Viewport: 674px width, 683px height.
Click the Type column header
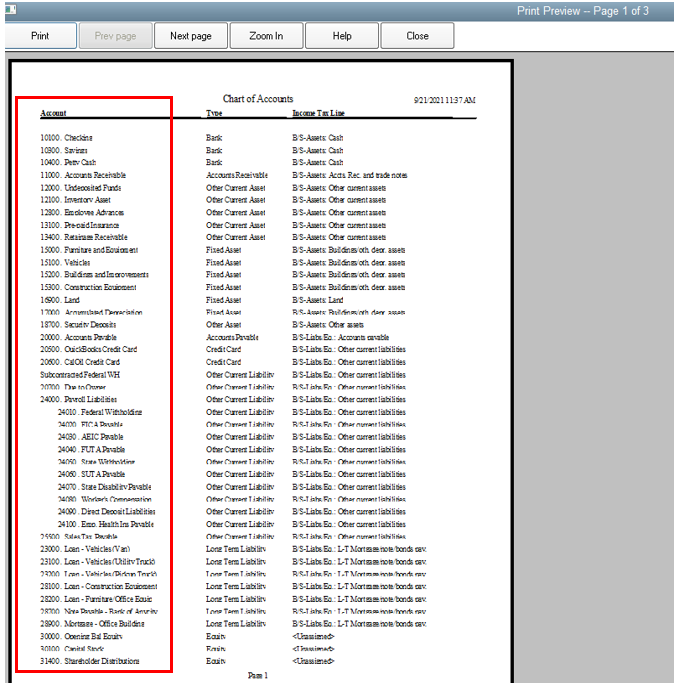pos(214,113)
